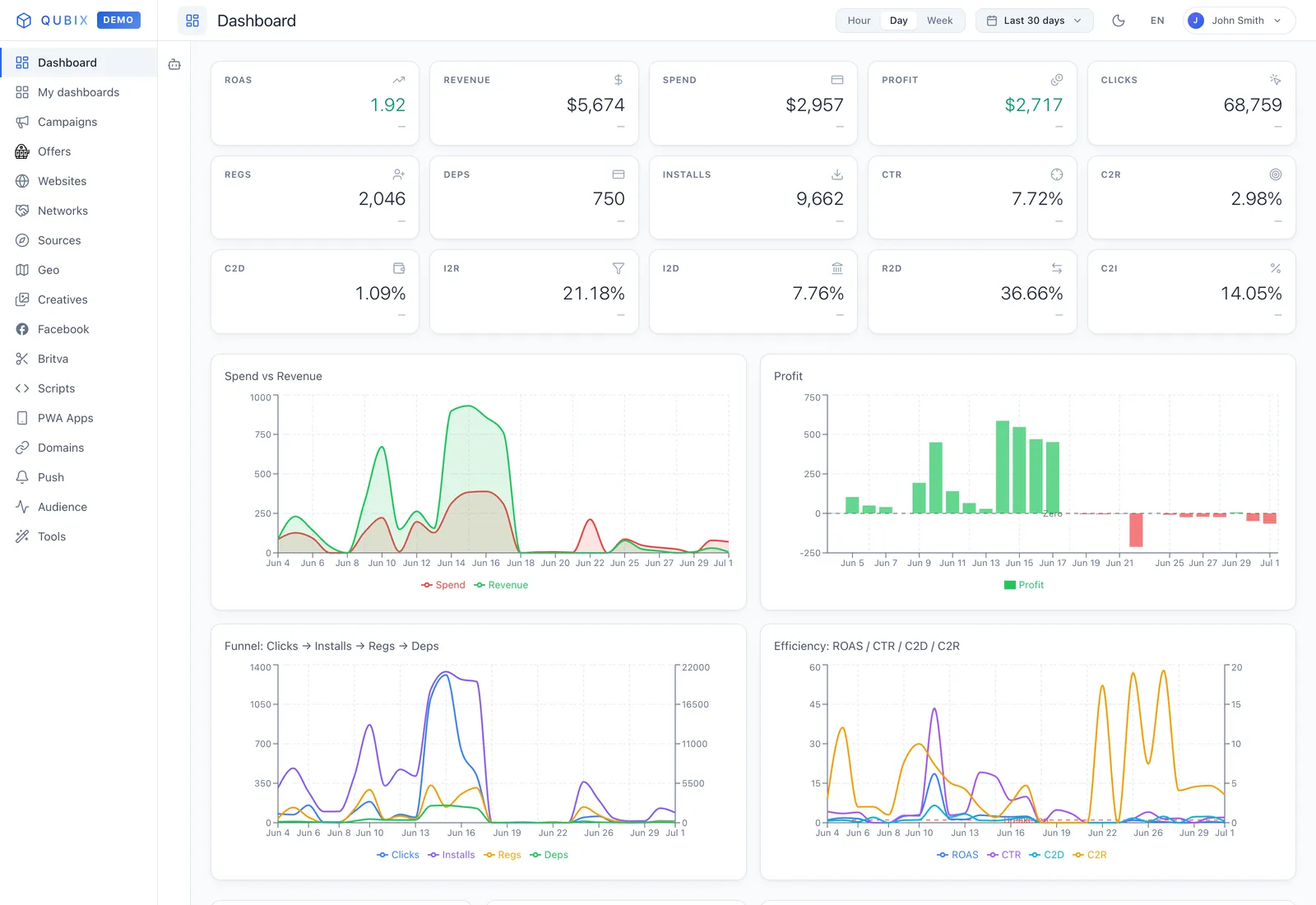The width and height of the screenshot is (1316, 905).
Task: Toggle ROAS series in efficiency legend
Action: pos(958,855)
